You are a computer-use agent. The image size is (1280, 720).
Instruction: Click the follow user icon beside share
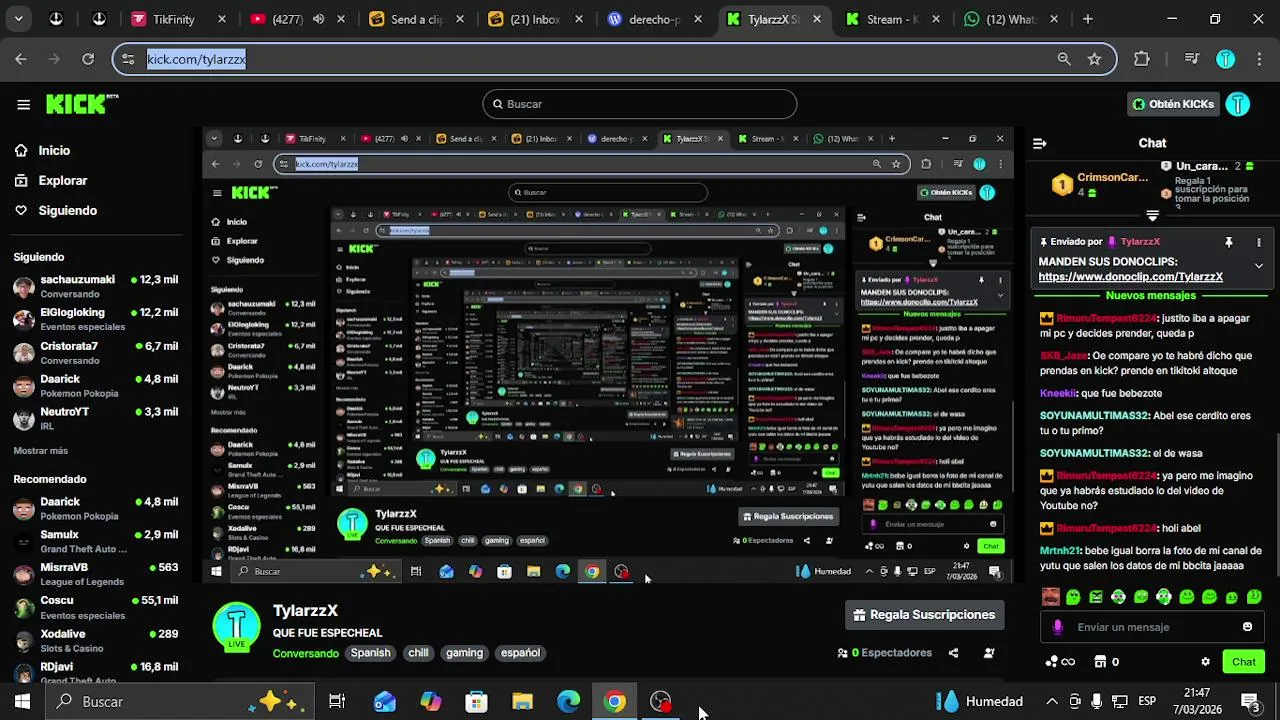pos(989,653)
